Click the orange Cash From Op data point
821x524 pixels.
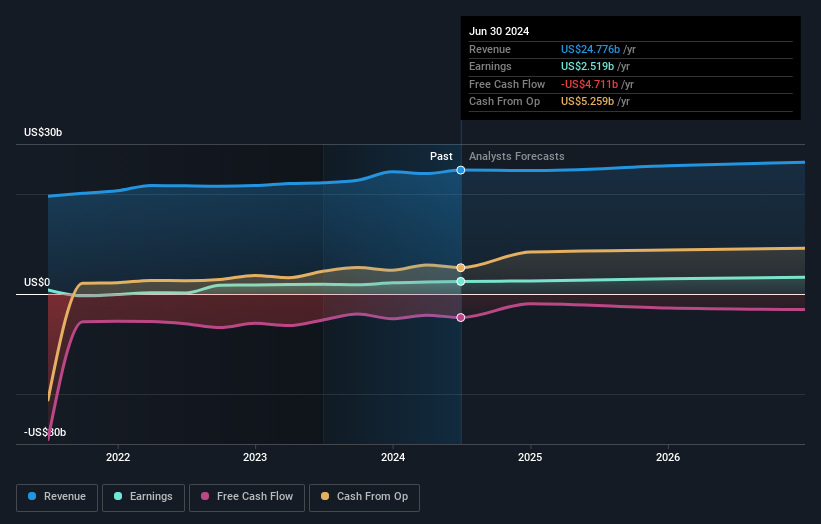pyautogui.click(x=461, y=267)
